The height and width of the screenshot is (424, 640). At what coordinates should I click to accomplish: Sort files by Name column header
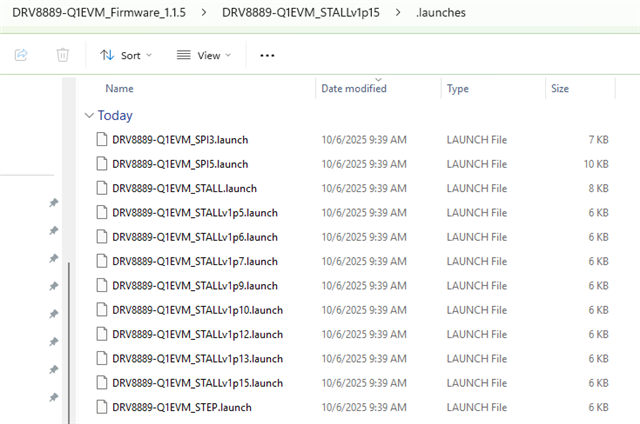(120, 89)
